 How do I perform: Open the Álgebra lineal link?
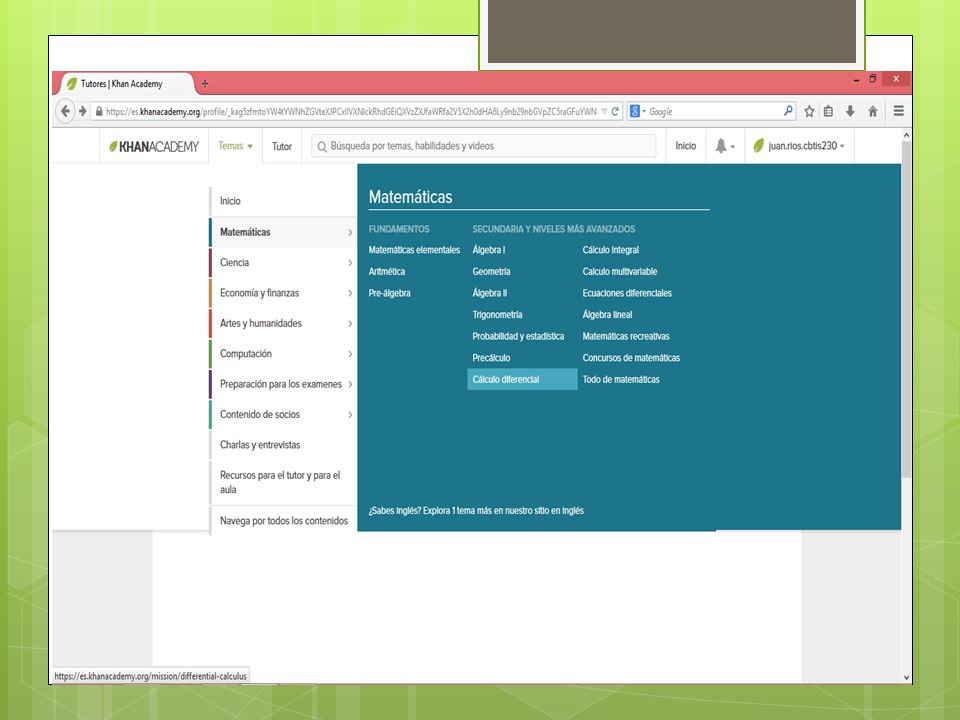[607, 315]
